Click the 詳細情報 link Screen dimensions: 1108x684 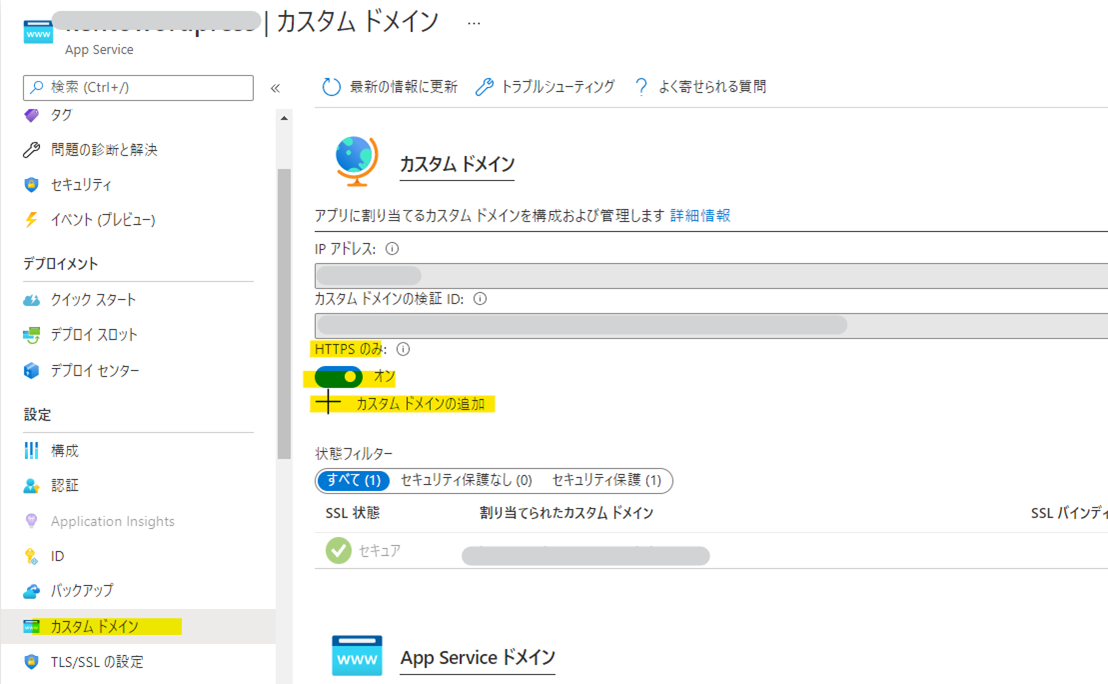click(x=700, y=215)
